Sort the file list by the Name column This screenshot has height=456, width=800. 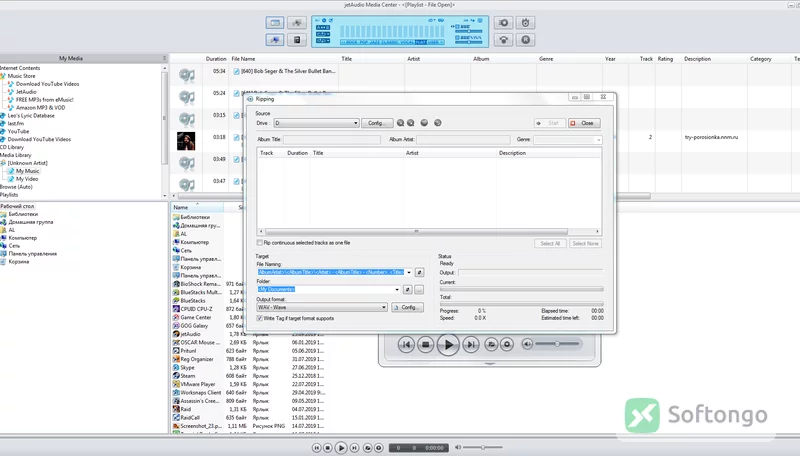coord(196,208)
